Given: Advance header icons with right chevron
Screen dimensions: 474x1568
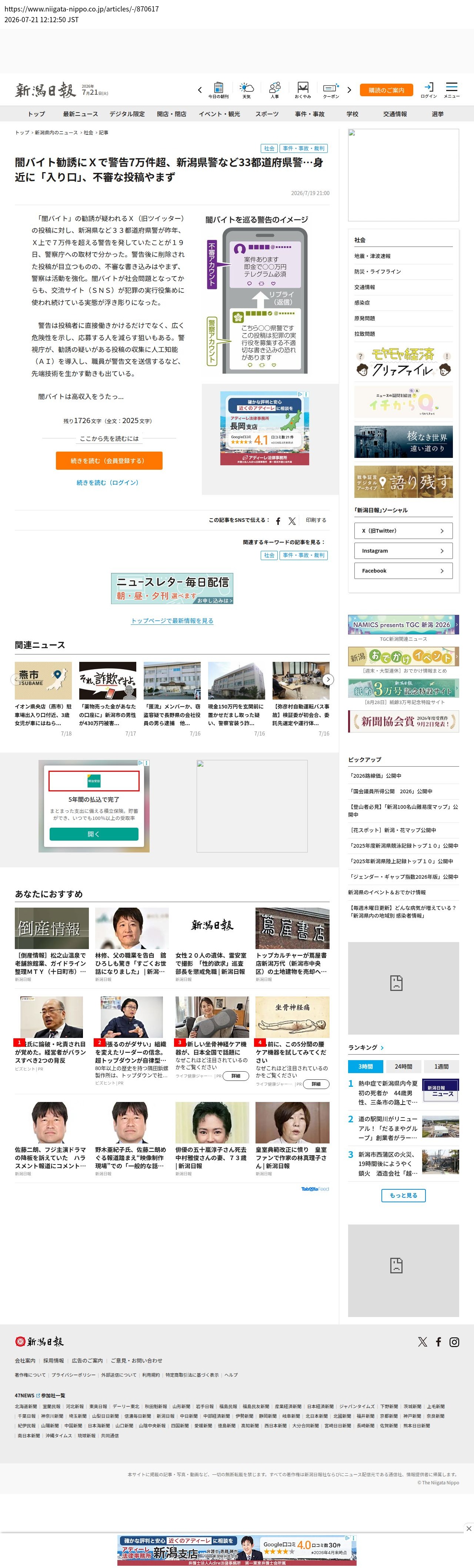Looking at the screenshot, I should coord(349,90).
